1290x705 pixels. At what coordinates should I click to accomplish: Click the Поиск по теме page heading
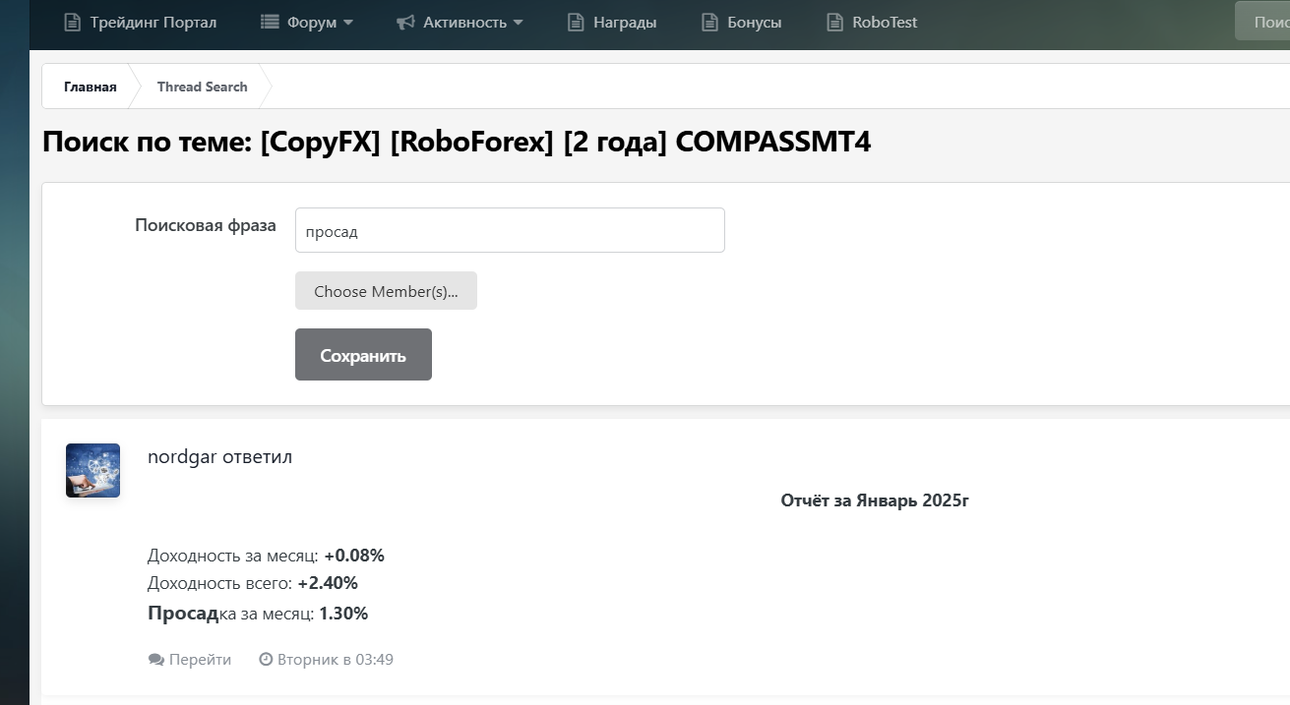point(456,142)
